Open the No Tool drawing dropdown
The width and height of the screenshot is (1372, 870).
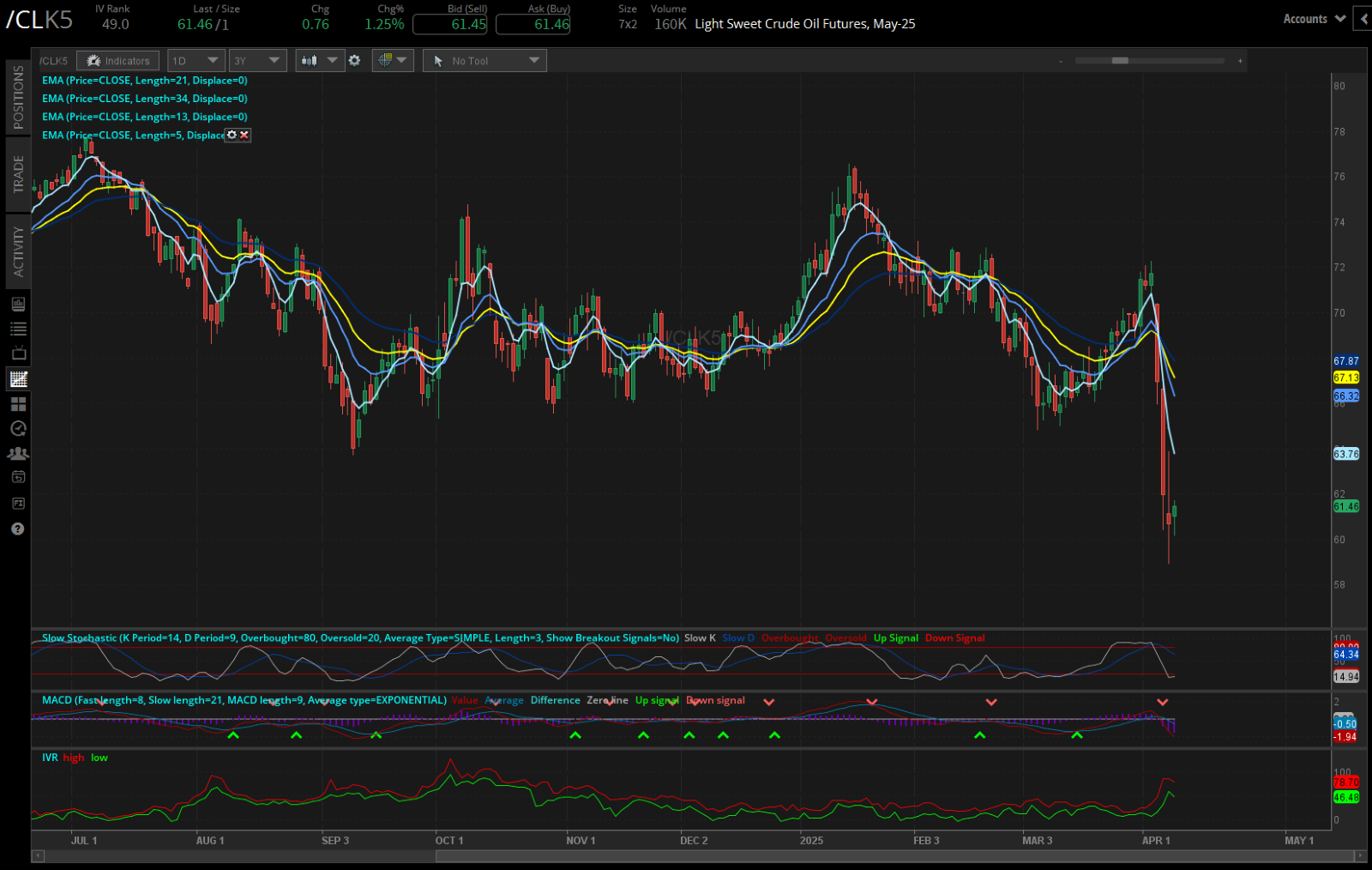pos(484,60)
